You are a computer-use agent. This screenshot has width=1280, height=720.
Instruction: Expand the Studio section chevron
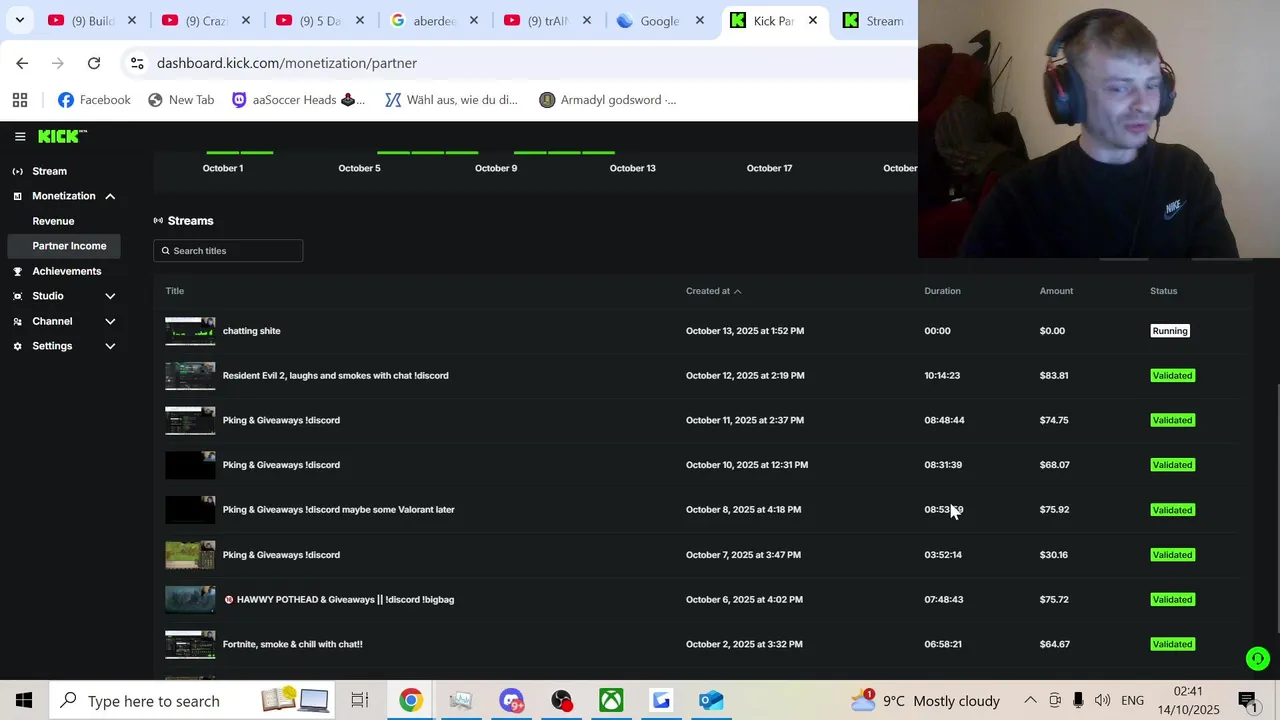point(110,296)
